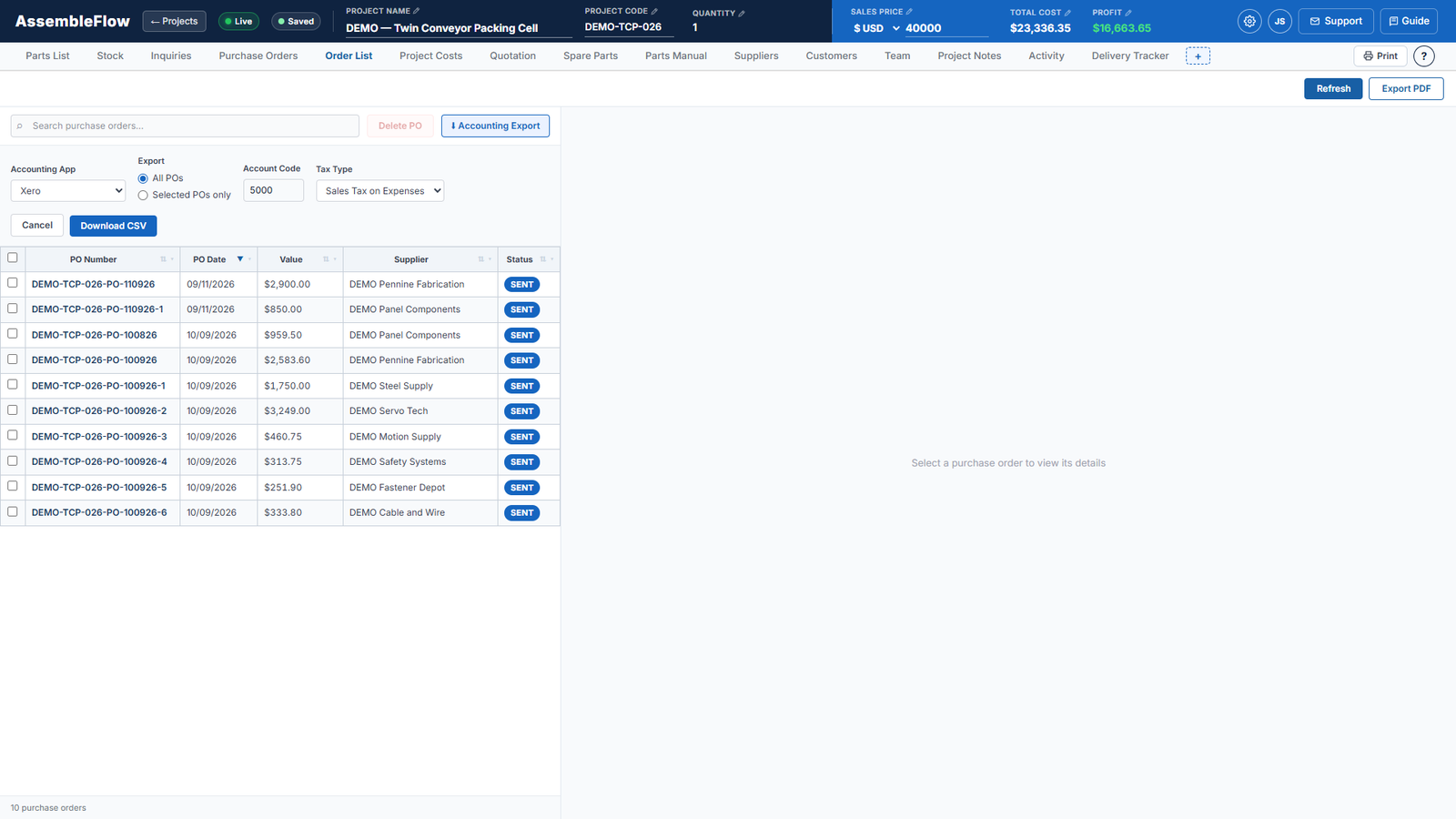The image size is (1456, 819).
Task: Check row DEMO-TCP-026-PO-100926-2
Action: [13, 410]
